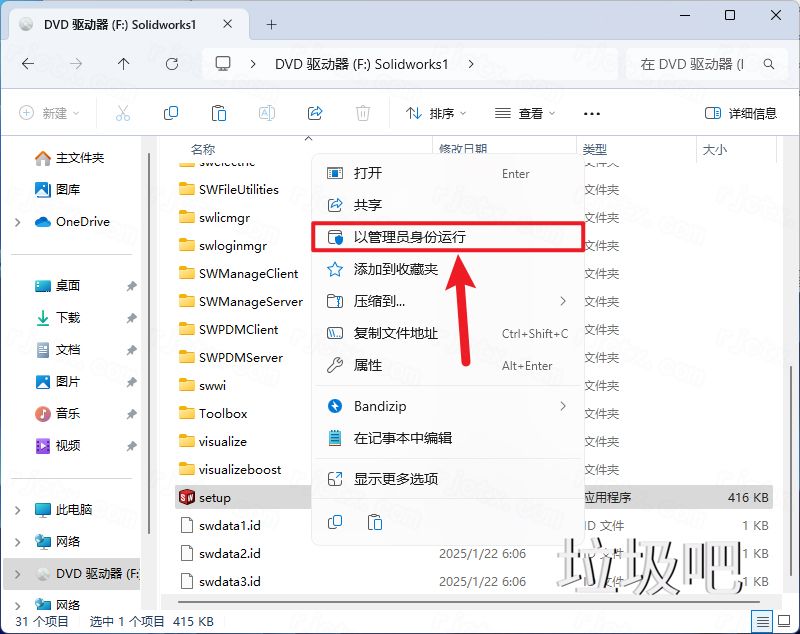This screenshot has height=634, width=800.
Task: Expand 此电脑 in the sidebar
Action: click(16, 509)
